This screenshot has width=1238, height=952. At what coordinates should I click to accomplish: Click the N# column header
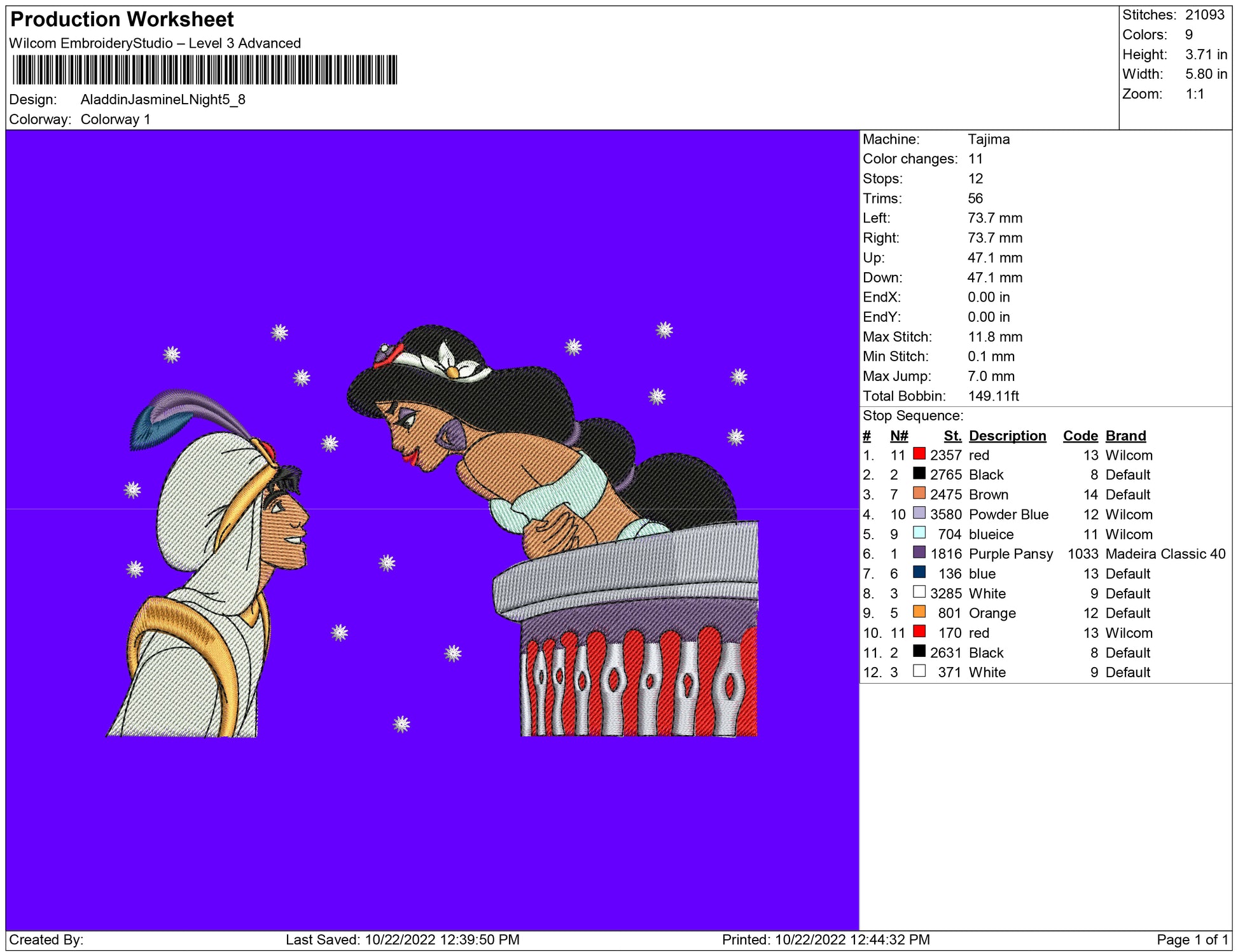tap(898, 436)
